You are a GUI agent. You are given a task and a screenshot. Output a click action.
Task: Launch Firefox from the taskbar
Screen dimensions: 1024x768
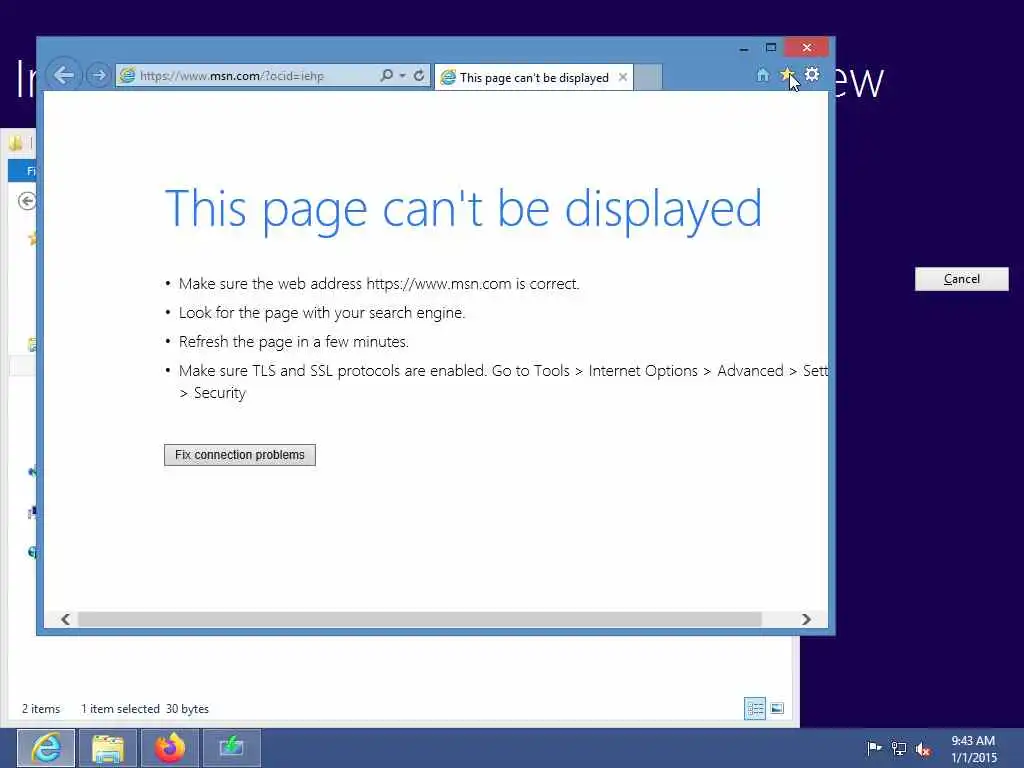pyautogui.click(x=170, y=748)
